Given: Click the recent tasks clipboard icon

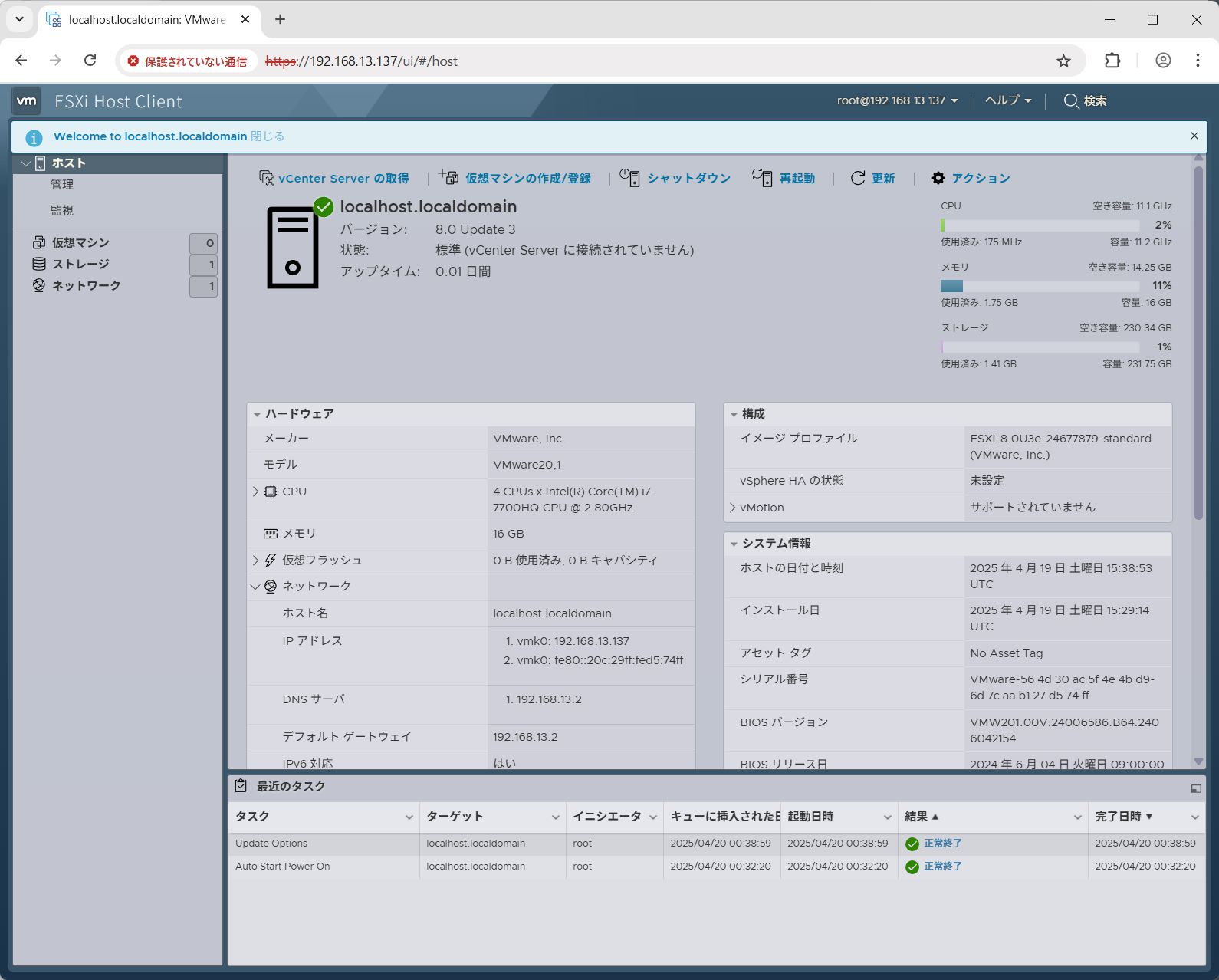Looking at the screenshot, I should click(241, 786).
